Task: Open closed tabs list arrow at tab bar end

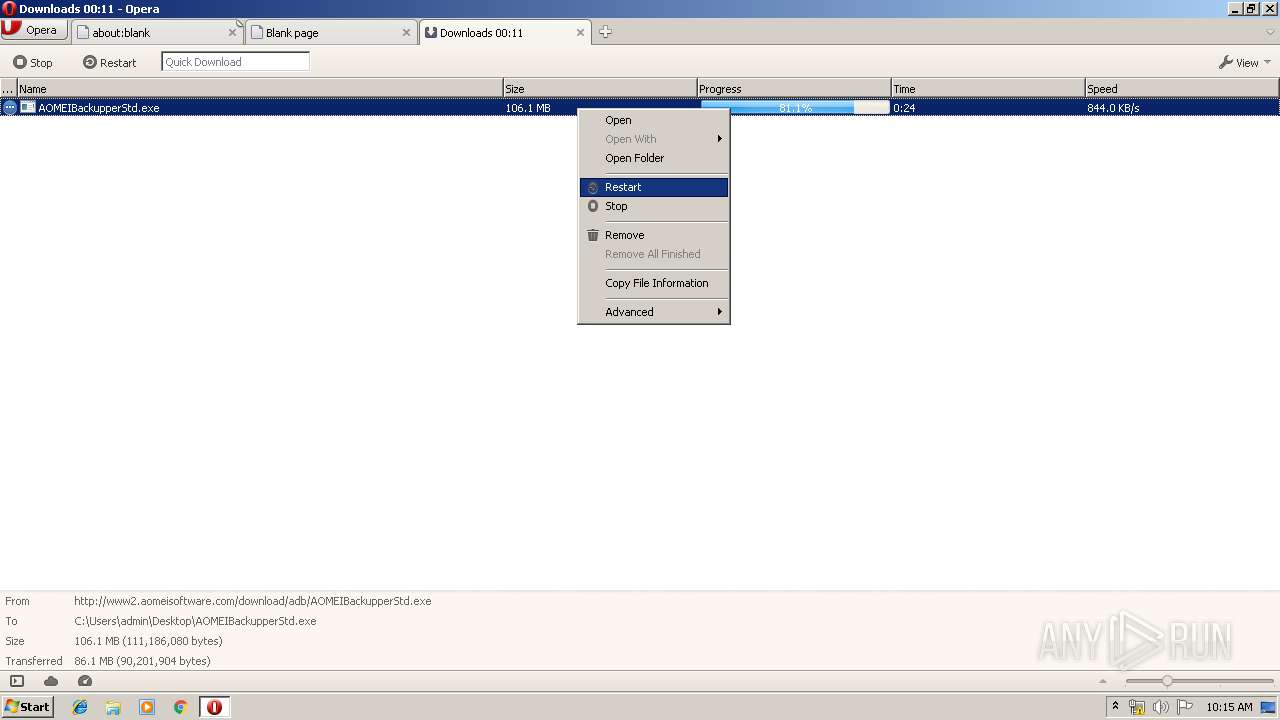Action: click(x=1270, y=32)
